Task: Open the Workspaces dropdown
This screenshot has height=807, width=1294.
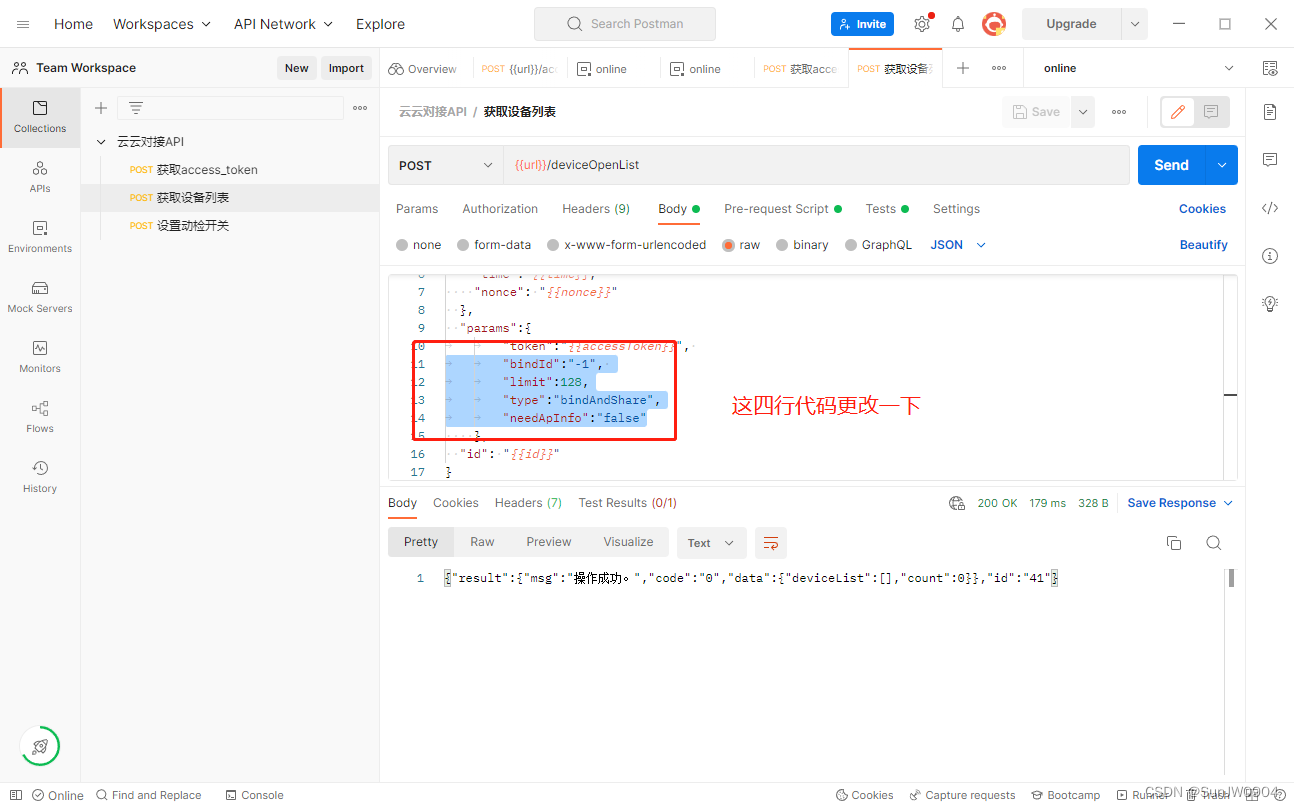Action: pyautogui.click(x=162, y=24)
